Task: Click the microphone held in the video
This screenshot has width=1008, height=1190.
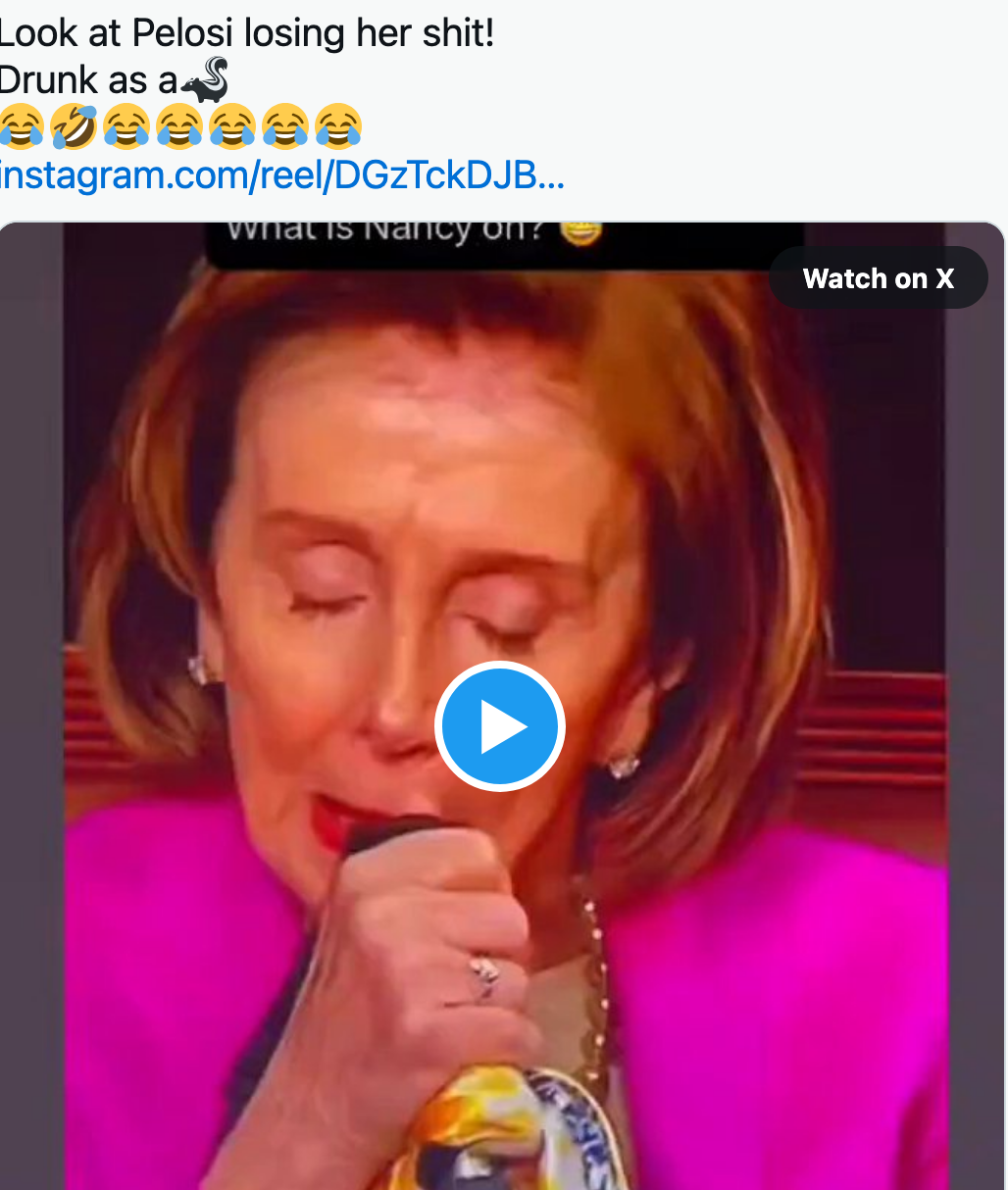Action: click(392, 833)
